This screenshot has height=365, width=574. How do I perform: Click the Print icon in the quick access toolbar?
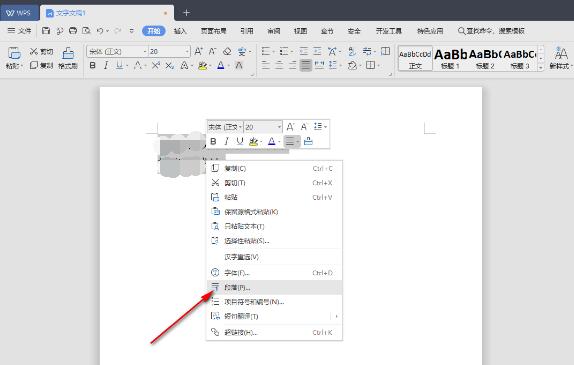[73, 31]
